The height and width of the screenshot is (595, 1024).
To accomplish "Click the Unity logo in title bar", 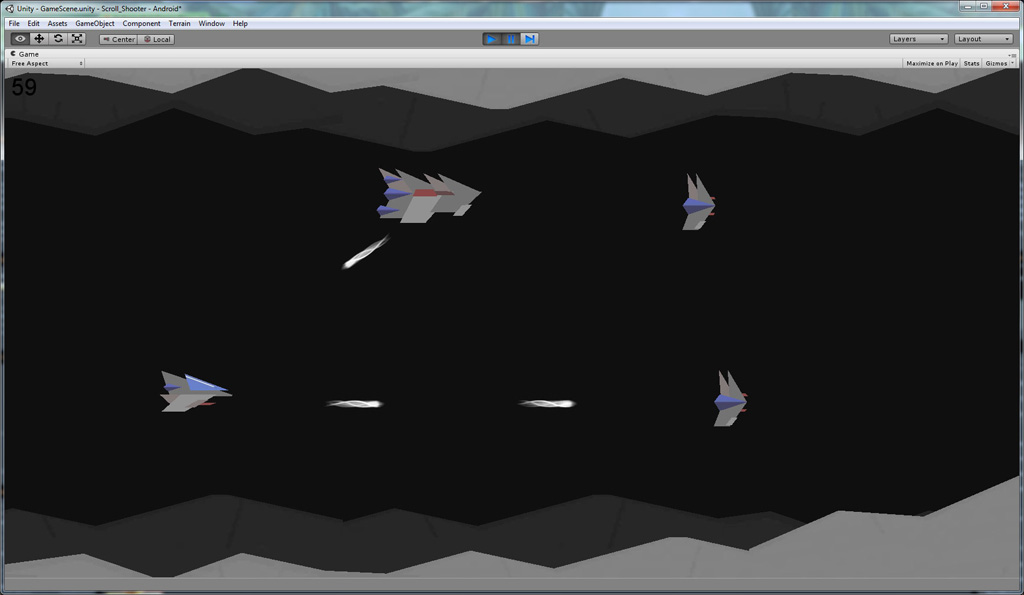I will tap(9, 8).
